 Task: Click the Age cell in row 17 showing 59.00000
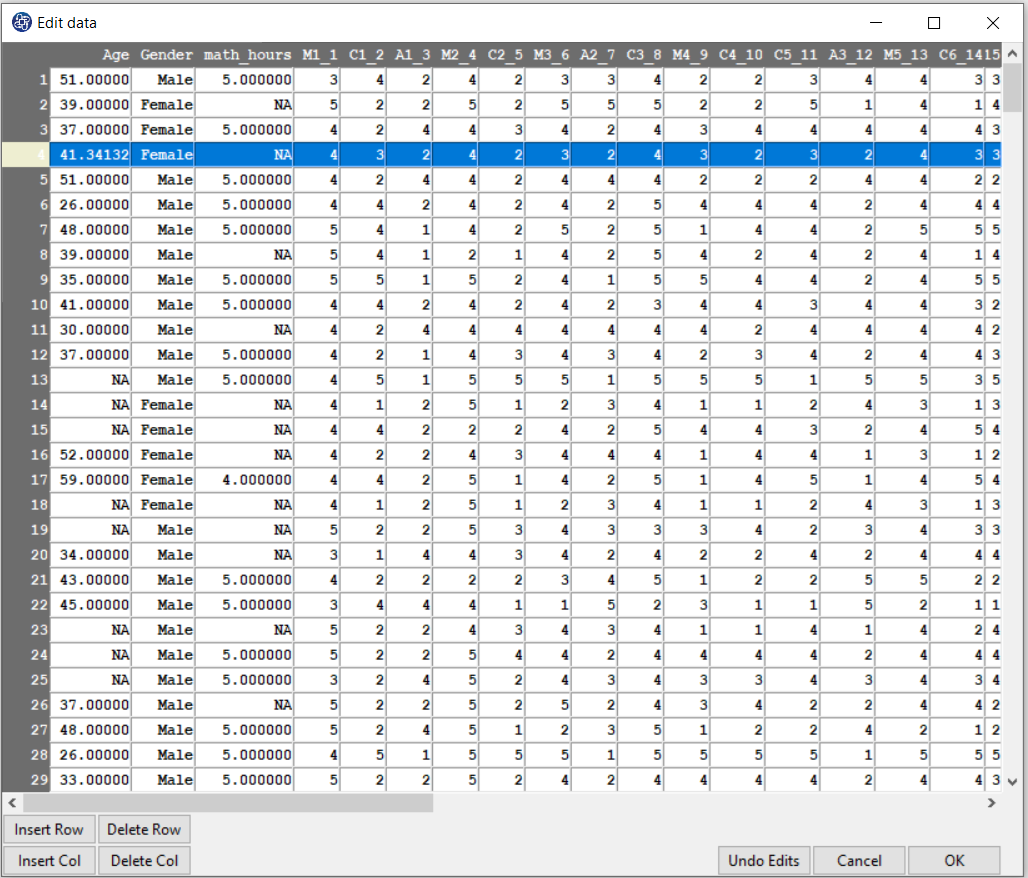pos(90,480)
